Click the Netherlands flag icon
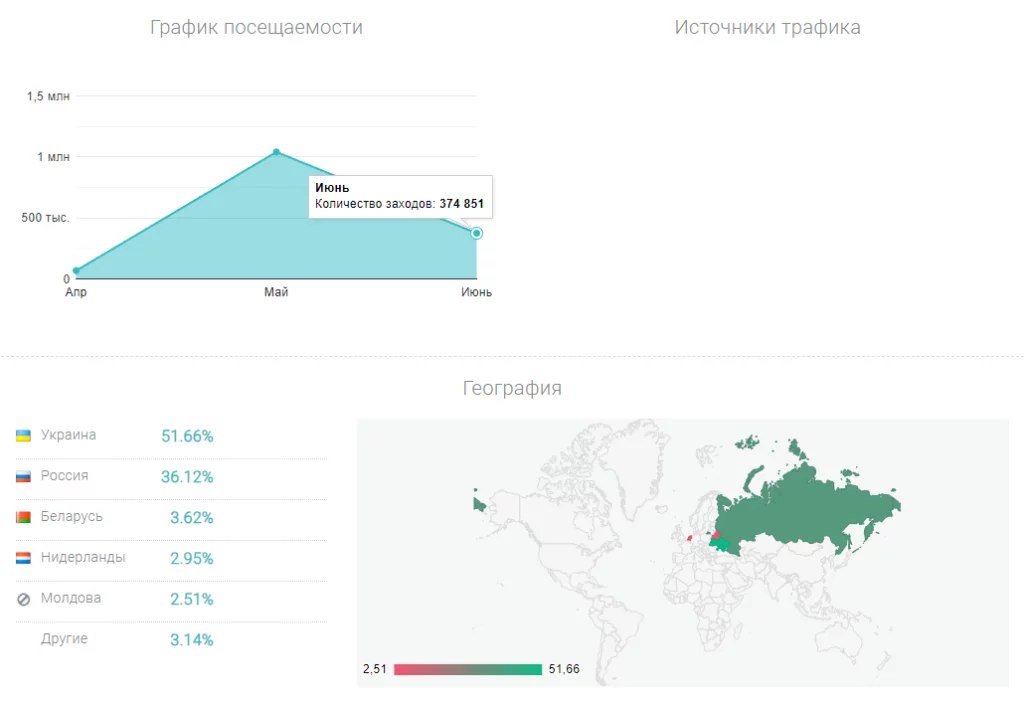 [23, 558]
